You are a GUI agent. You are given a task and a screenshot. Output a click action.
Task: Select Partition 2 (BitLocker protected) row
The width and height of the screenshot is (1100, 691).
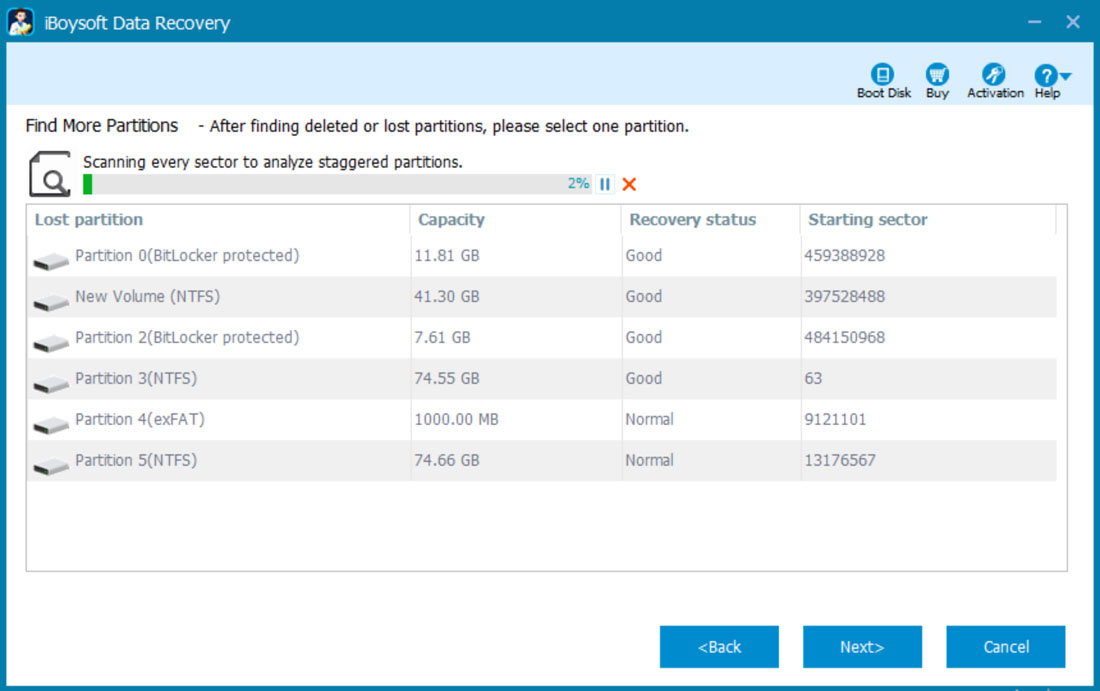click(x=187, y=338)
